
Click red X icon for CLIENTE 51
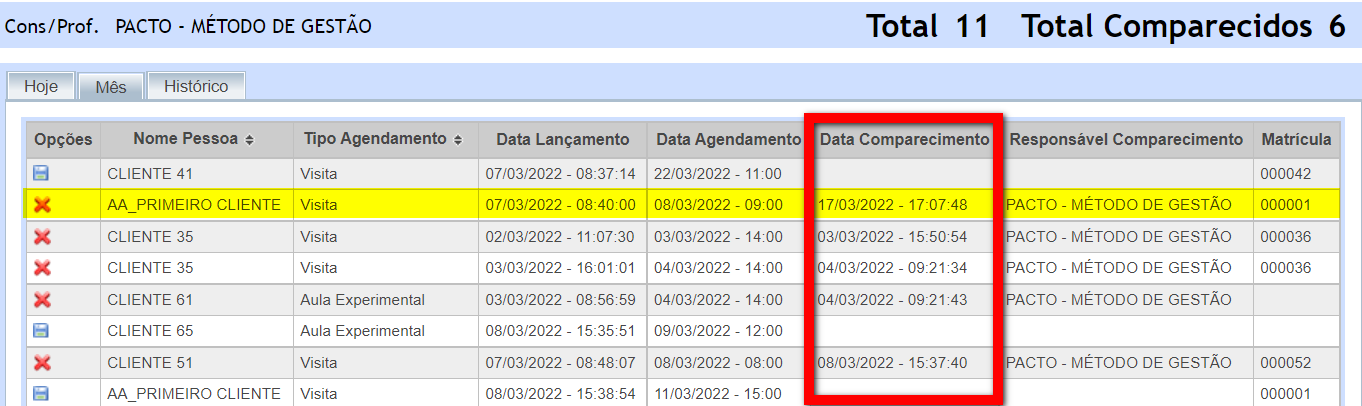click(42, 363)
